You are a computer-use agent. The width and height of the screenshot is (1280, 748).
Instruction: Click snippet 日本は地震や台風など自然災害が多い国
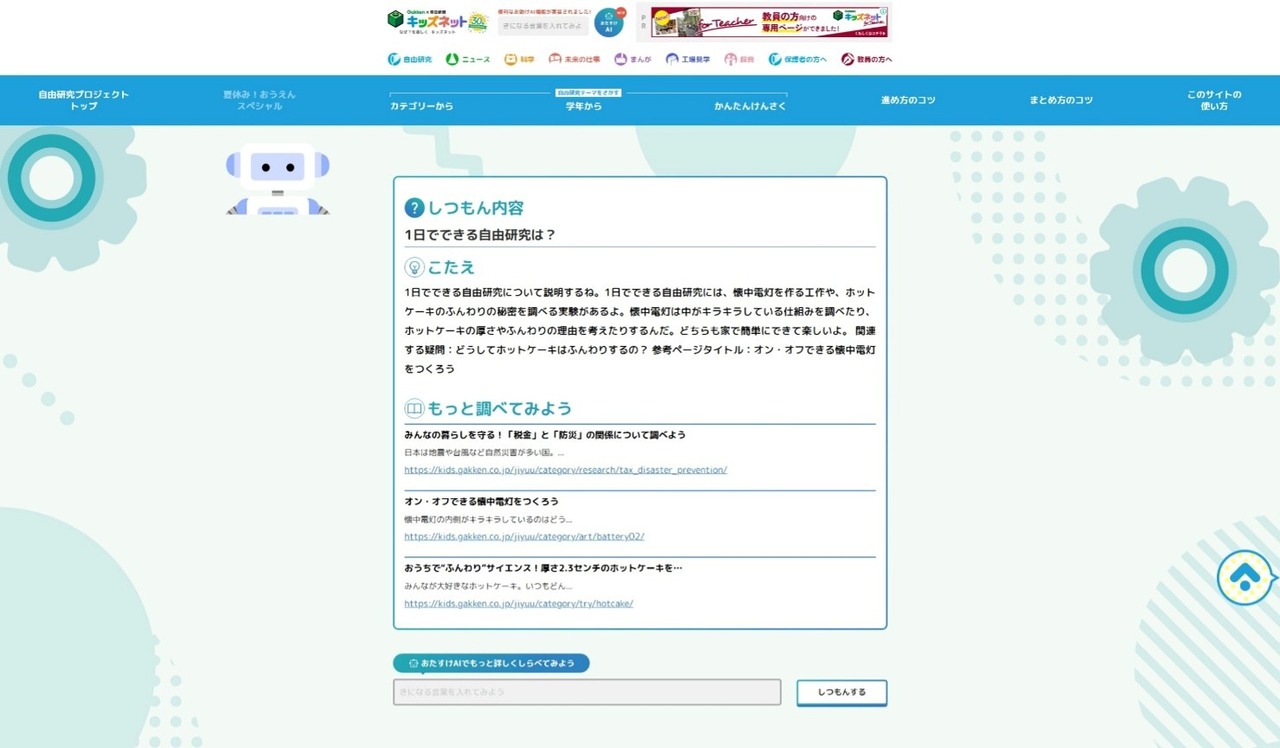(484, 453)
